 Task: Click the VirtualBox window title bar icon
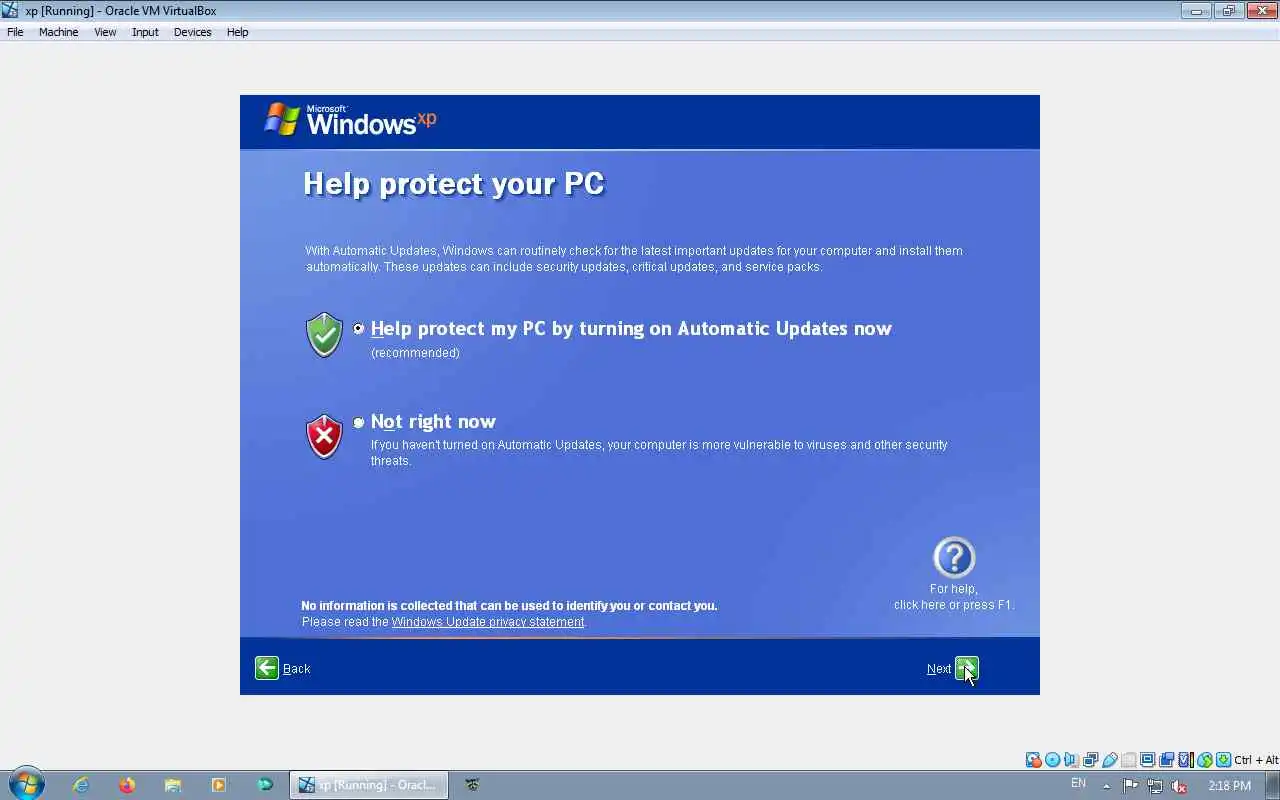click(x=11, y=11)
